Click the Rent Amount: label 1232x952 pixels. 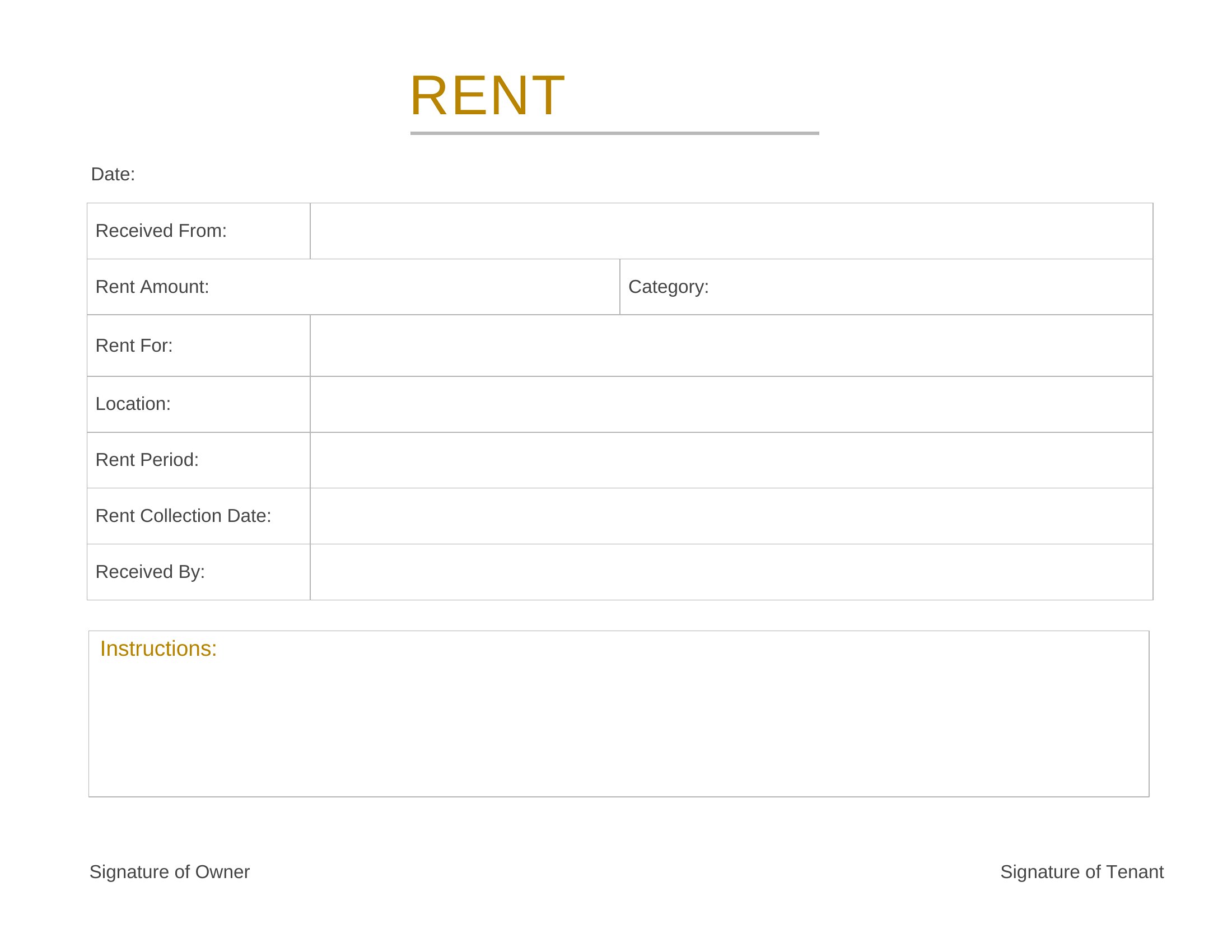(152, 287)
